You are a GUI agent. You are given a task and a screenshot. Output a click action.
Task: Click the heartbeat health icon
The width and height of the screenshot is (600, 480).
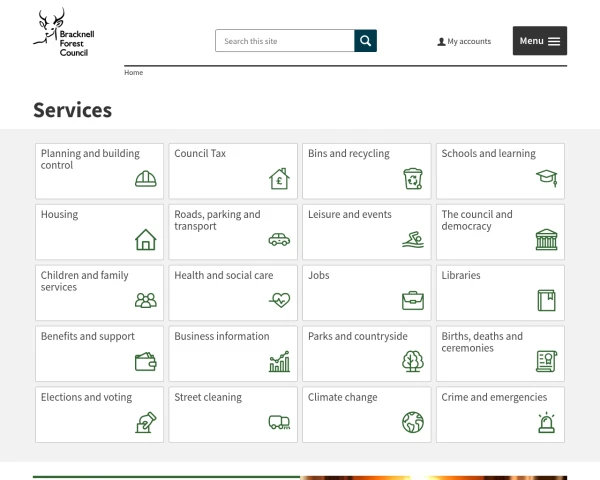(x=279, y=300)
